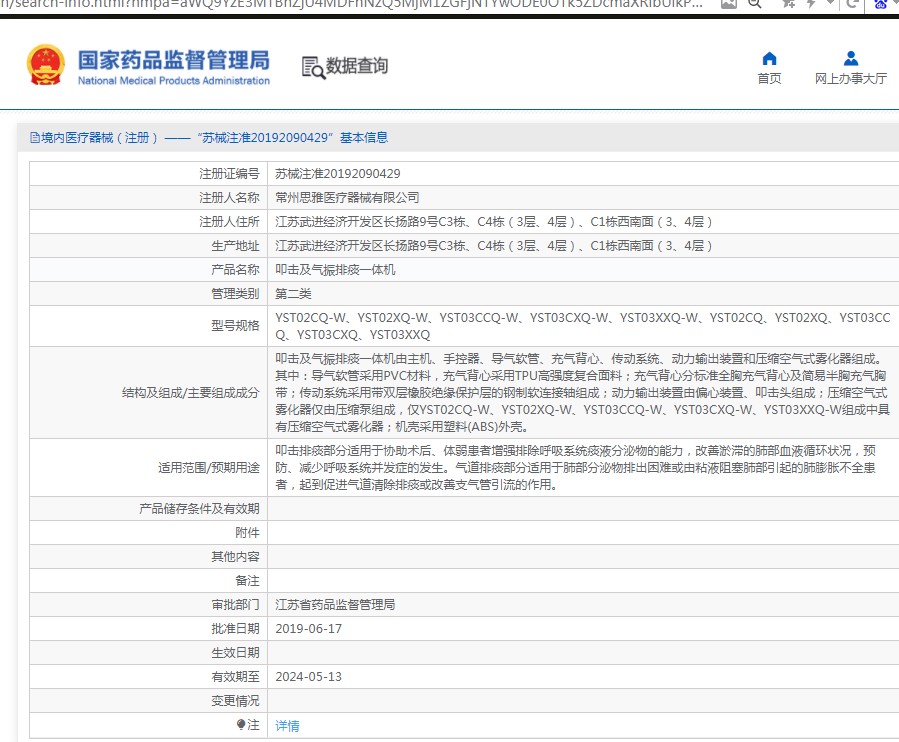
Task: Click the blue home icon
Action: (769, 58)
